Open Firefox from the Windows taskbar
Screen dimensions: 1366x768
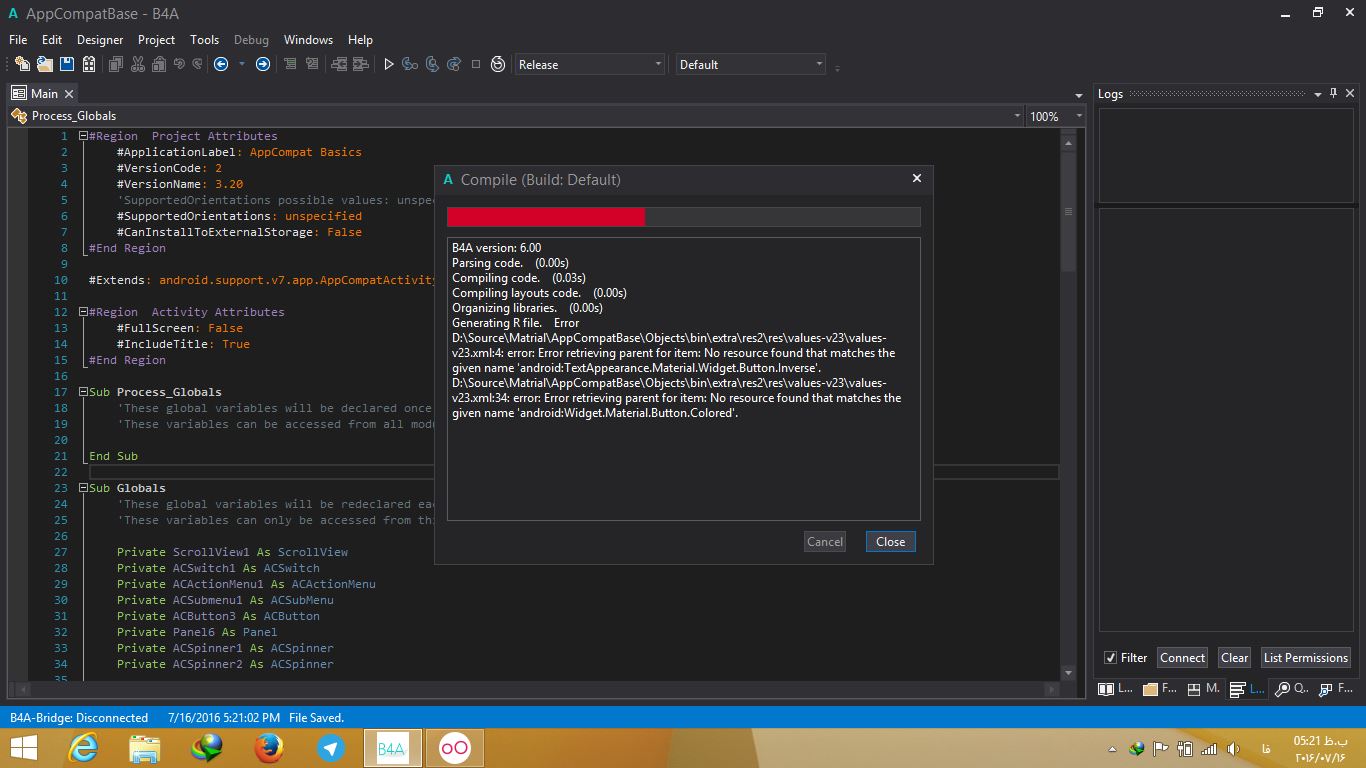coord(268,748)
